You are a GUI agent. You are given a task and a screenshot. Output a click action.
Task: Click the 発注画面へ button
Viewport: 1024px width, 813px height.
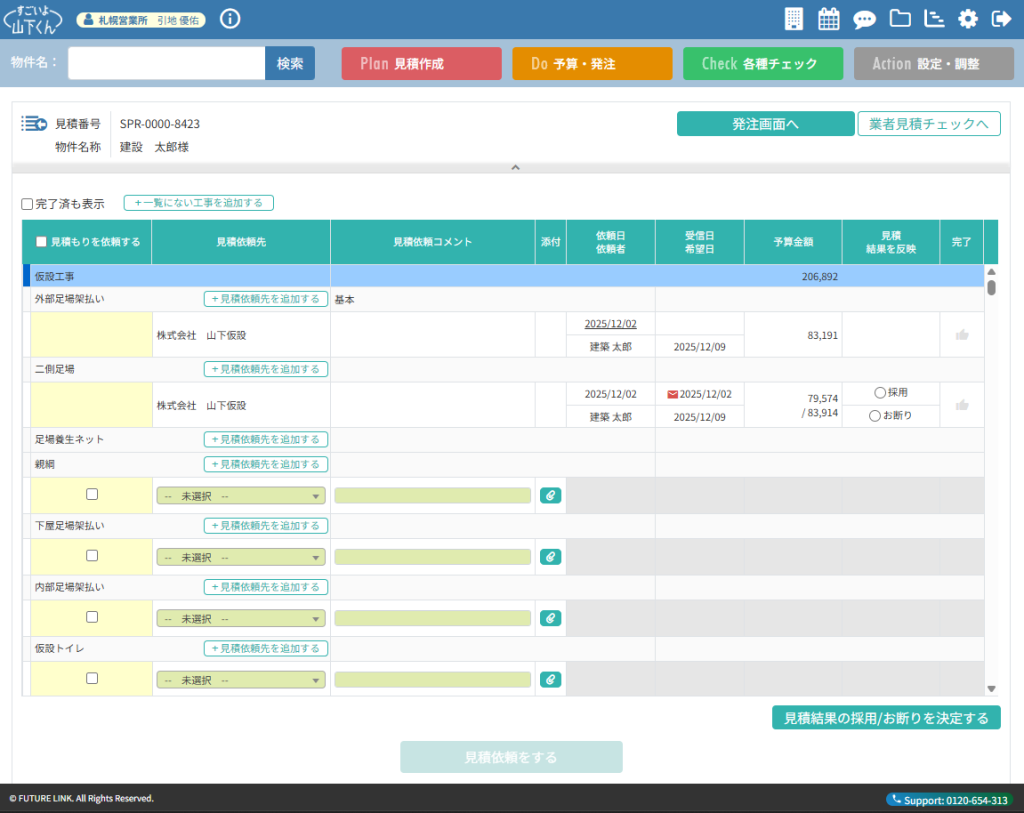[765, 124]
